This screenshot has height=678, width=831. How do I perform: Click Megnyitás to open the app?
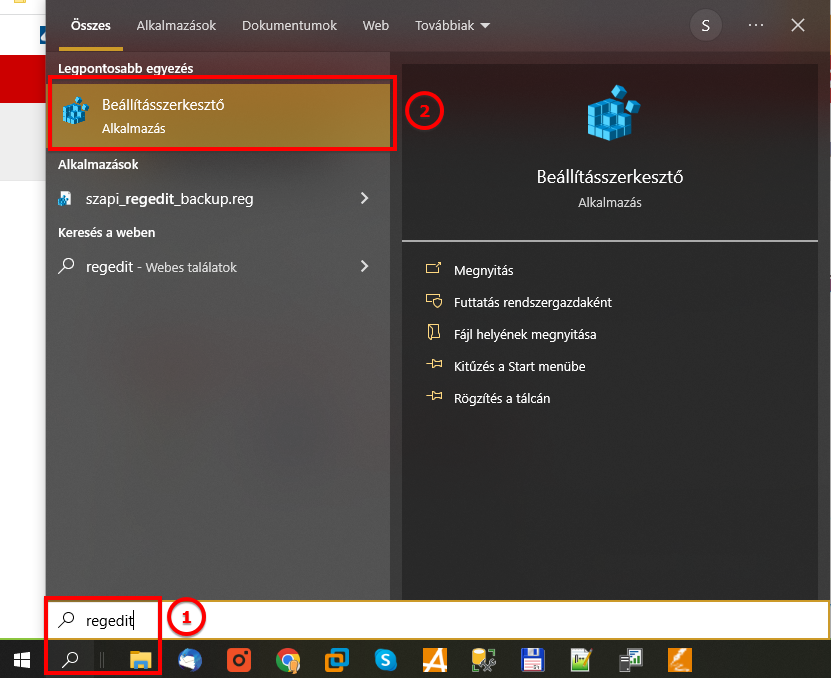[x=483, y=270]
